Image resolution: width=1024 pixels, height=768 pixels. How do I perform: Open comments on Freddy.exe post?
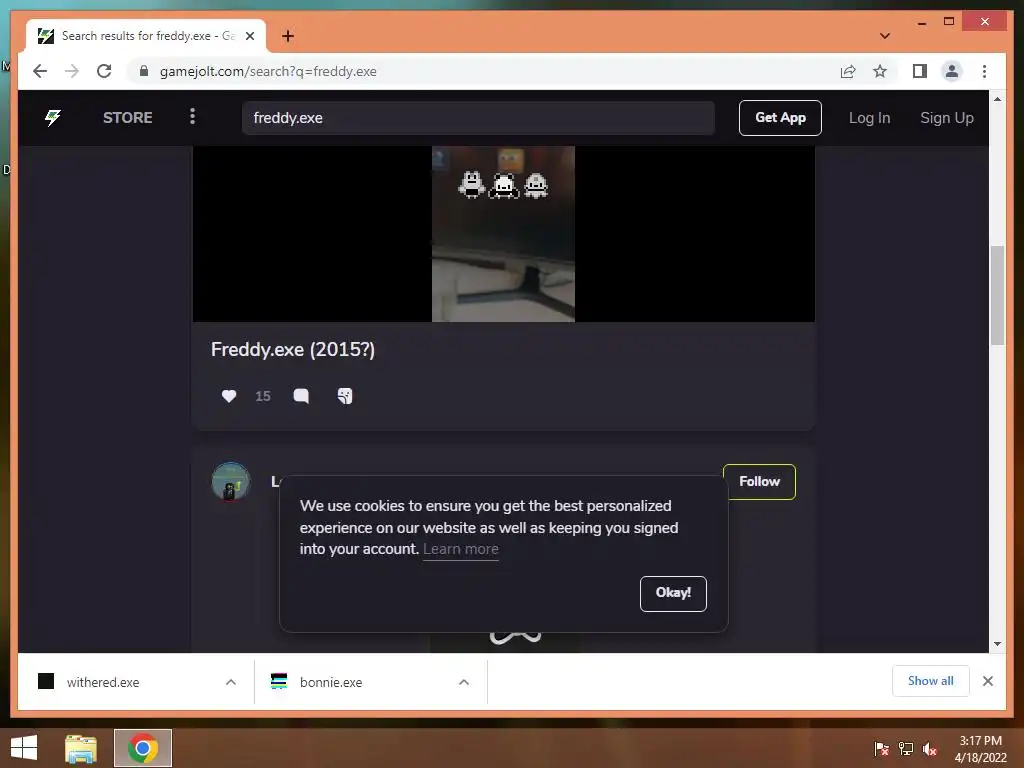pos(301,396)
